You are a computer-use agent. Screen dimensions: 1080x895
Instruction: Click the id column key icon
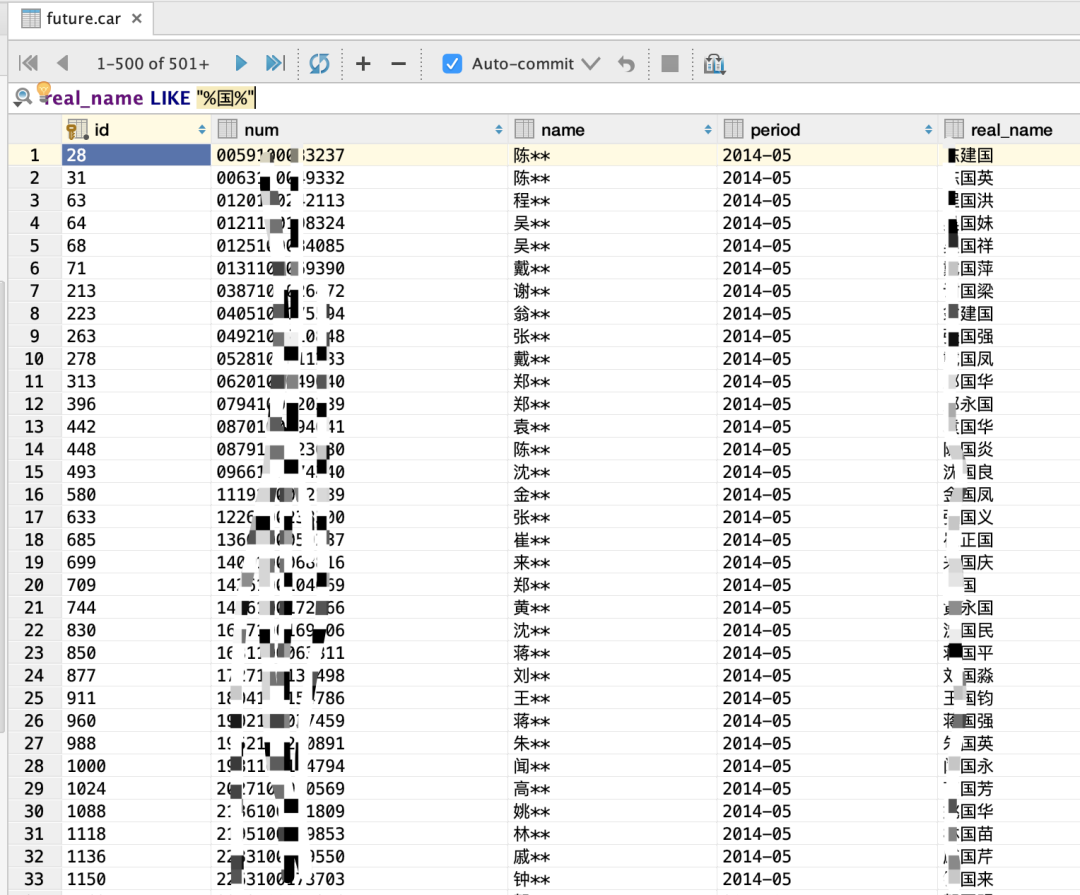(x=76, y=130)
